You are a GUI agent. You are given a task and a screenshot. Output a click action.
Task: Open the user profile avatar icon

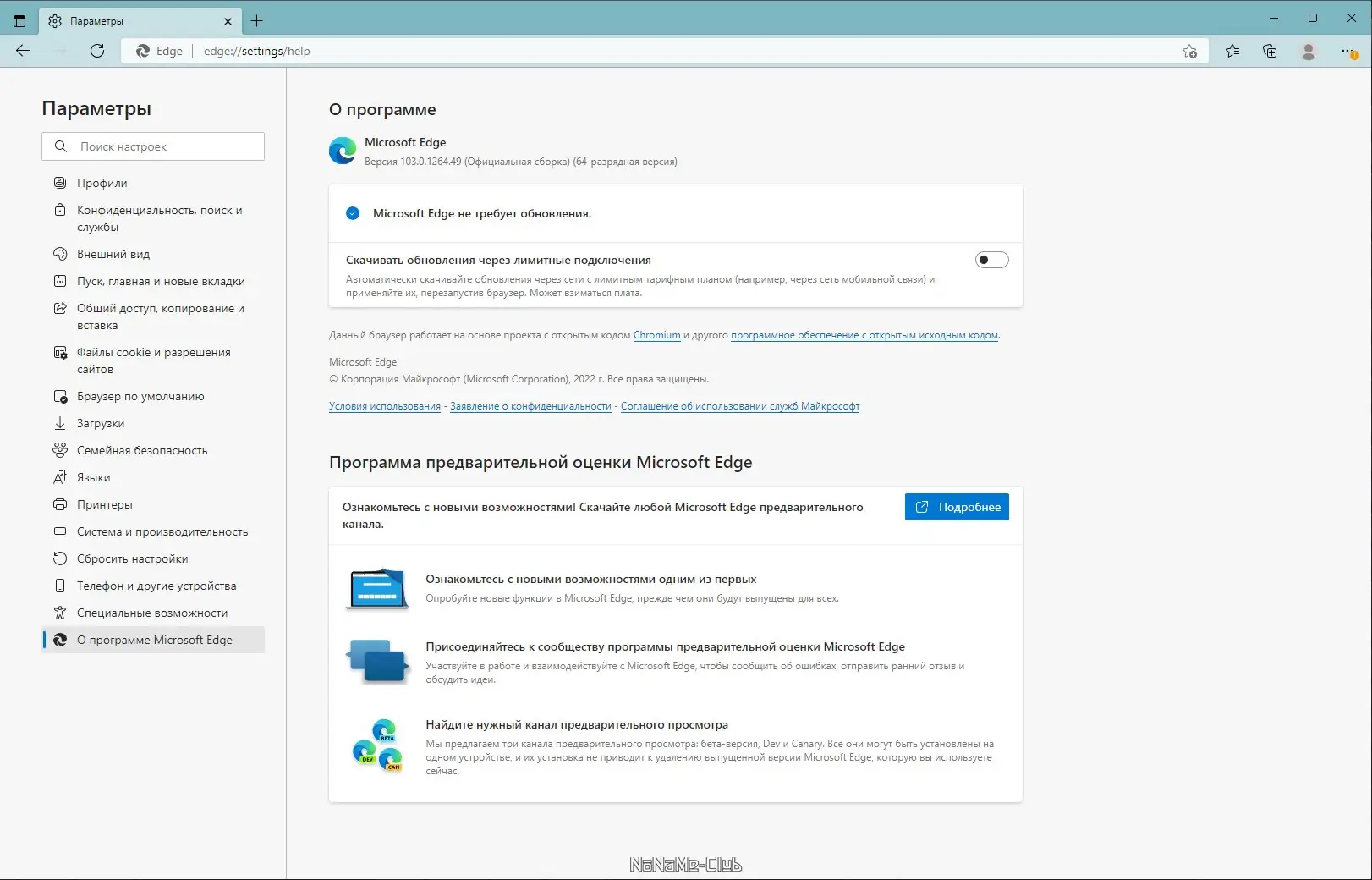click(x=1308, y=51)
